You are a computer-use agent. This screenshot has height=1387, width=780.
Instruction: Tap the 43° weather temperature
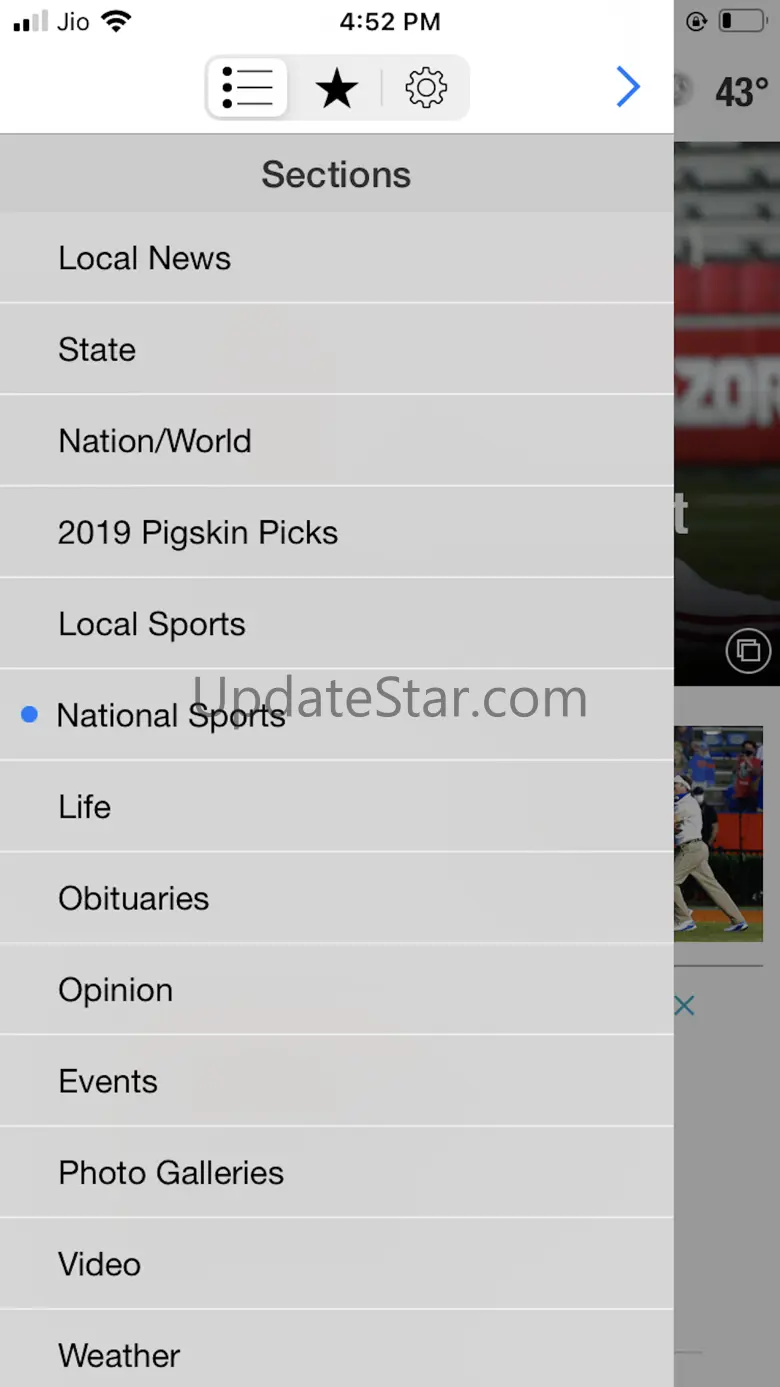pyautogui.click(x=742, y=92)
